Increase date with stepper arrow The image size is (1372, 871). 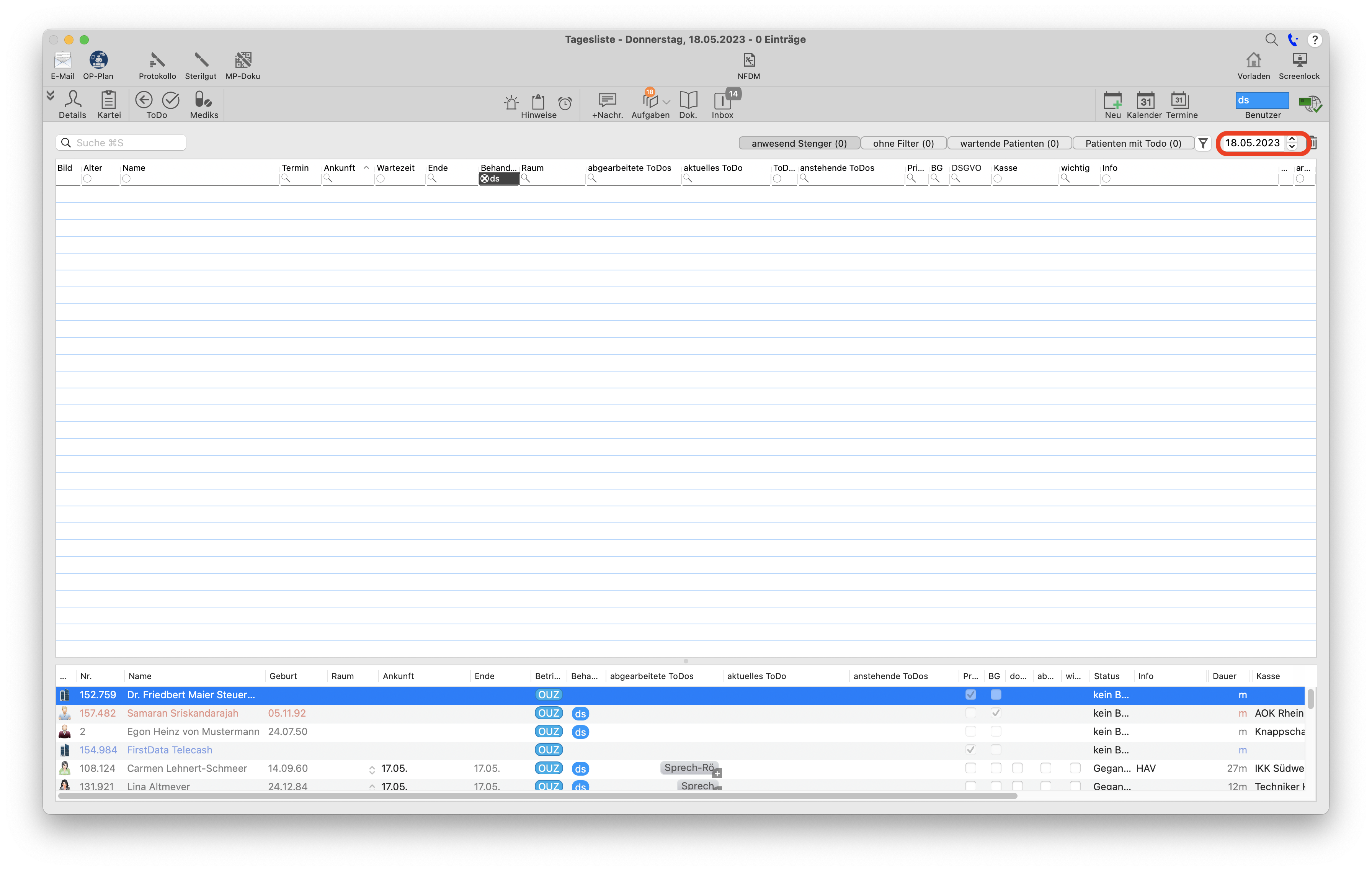point(1292,139)
